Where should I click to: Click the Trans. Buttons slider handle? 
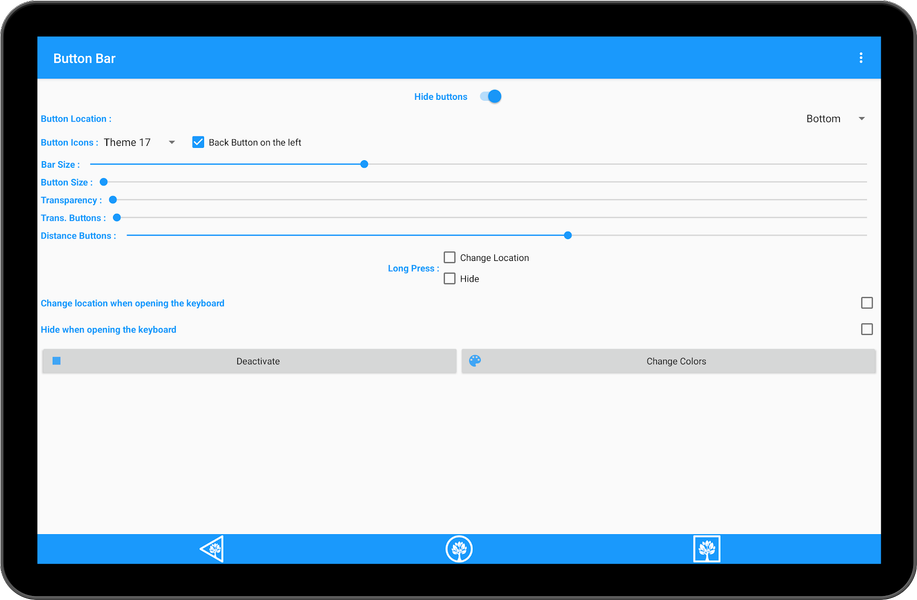coord(117,218)
